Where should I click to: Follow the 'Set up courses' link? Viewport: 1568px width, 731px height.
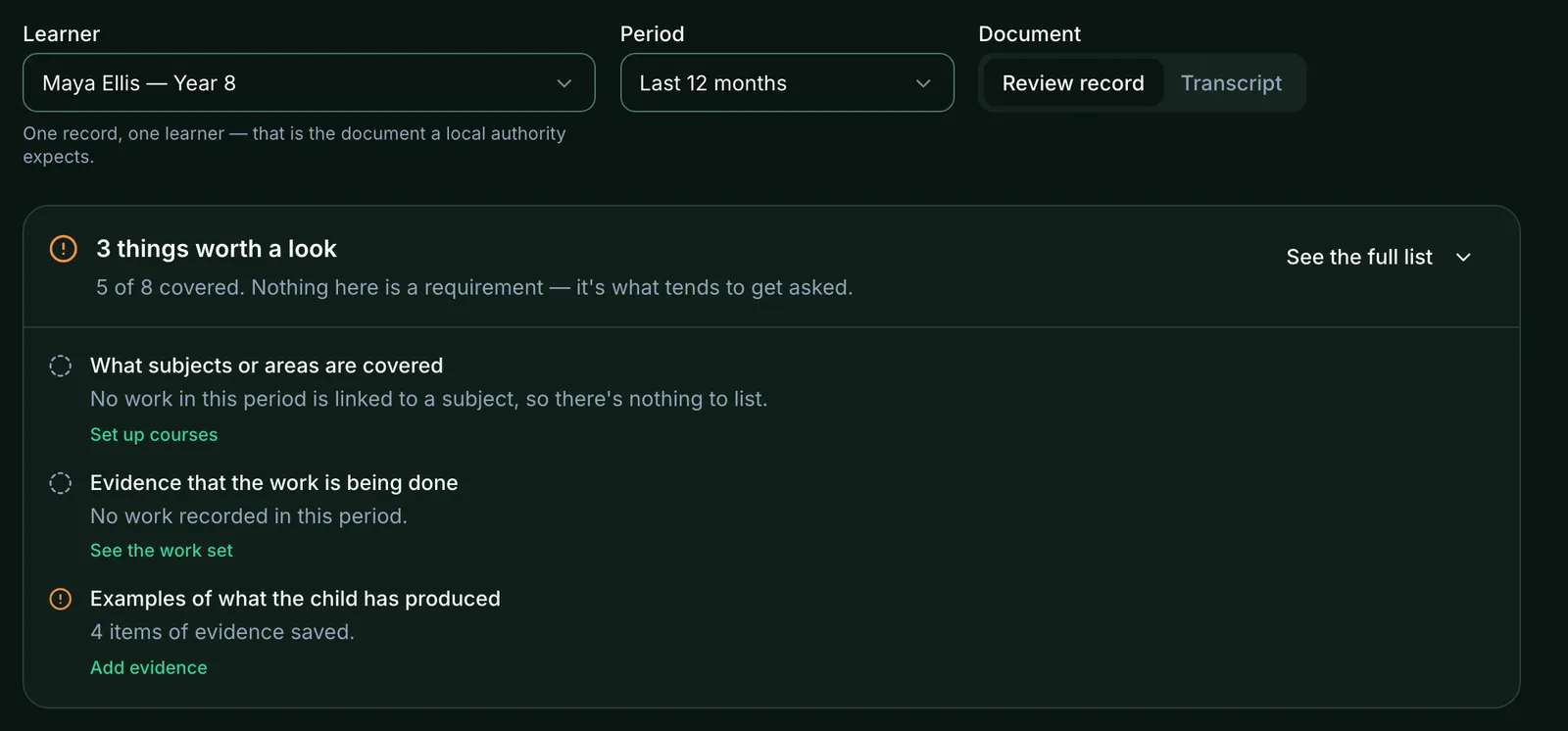tap(154, 434)
